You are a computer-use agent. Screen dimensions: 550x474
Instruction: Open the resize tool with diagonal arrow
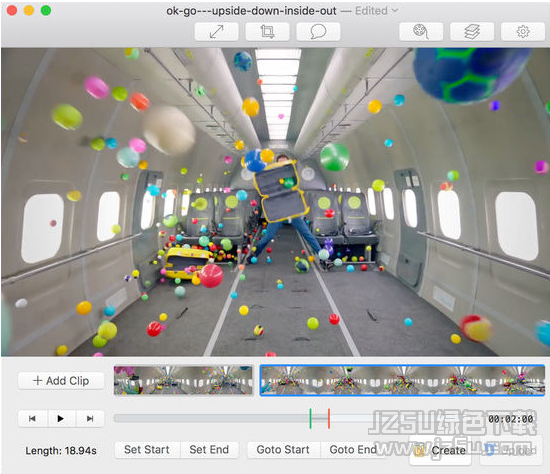coord(216,32)
